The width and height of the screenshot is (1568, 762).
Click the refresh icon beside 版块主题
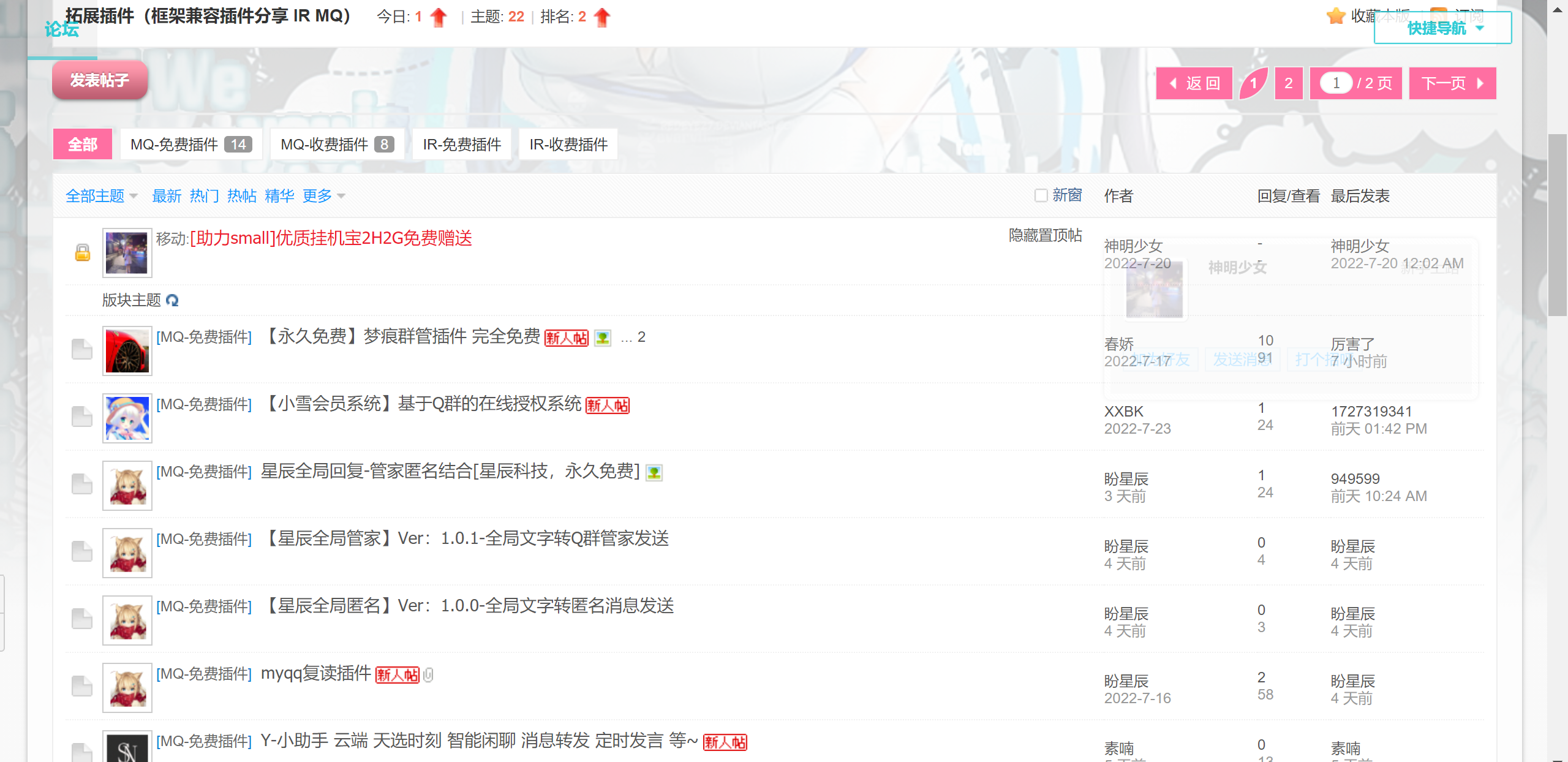pos(172,300)
